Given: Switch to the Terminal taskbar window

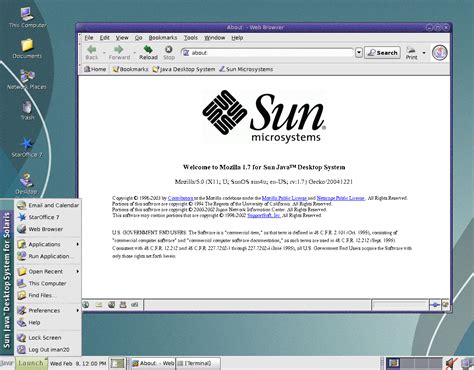Looking at the screenshot, I should [198, 363].
